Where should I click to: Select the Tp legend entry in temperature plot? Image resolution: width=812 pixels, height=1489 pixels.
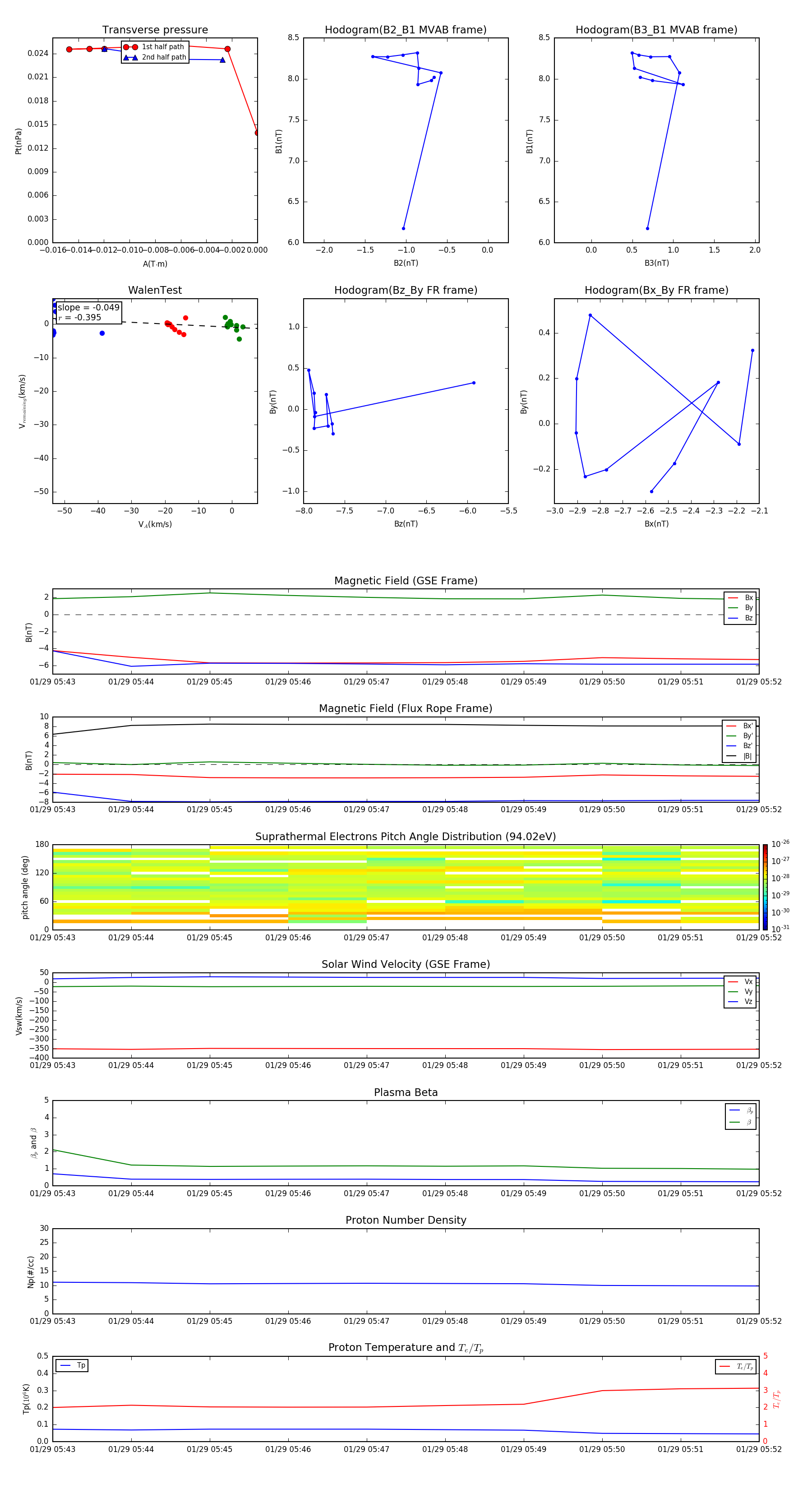72,1365
